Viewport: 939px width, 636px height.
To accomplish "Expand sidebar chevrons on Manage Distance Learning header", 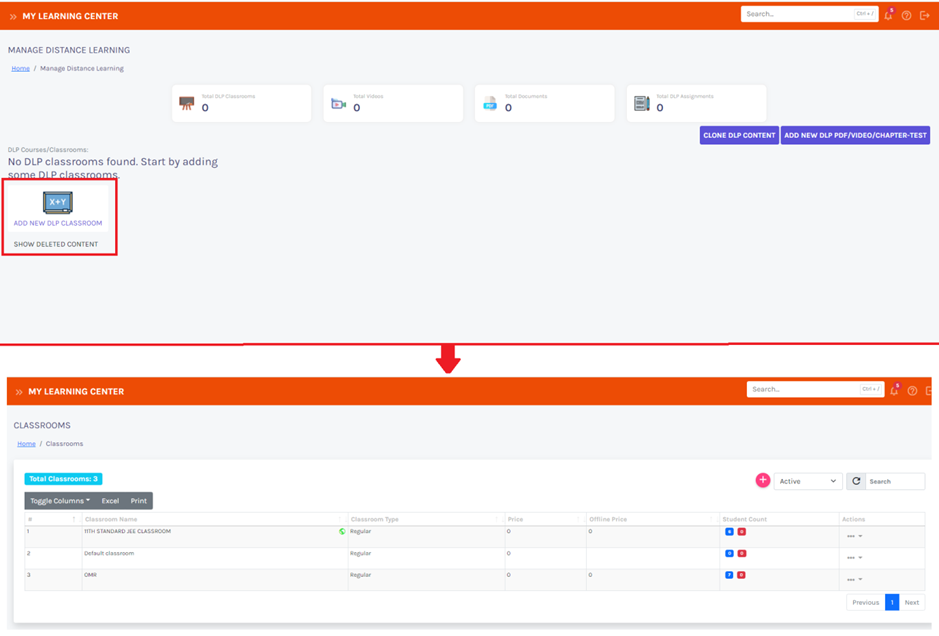I will pos(13,17).
